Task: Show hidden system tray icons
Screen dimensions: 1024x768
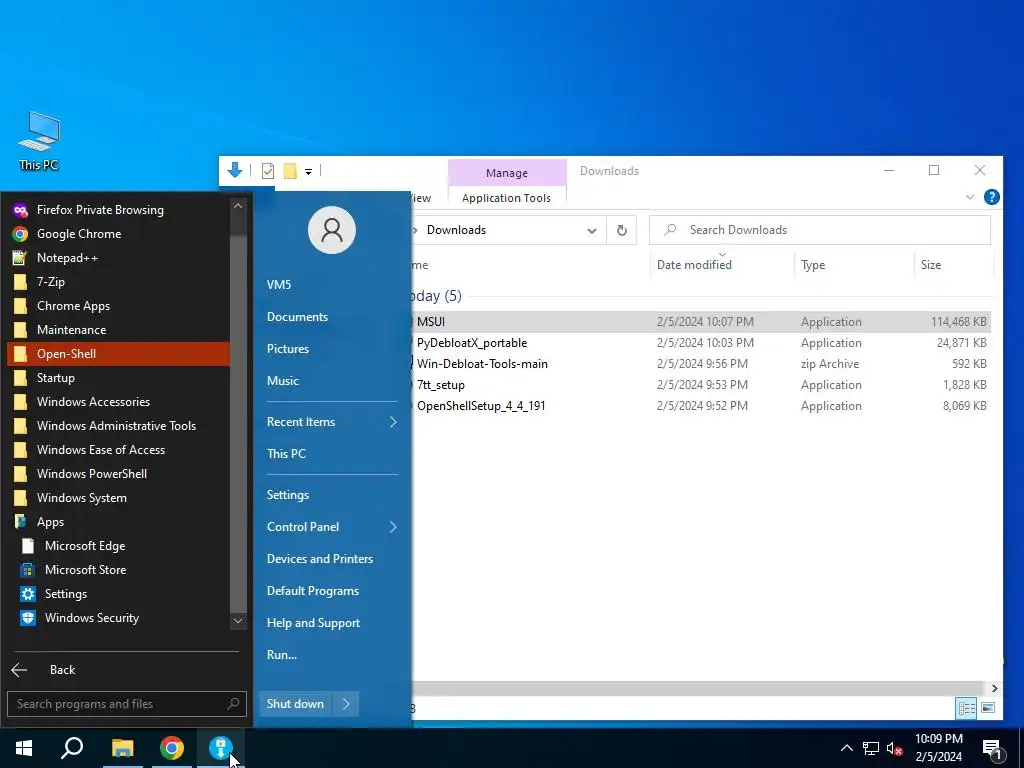Action: click(x=846, y=748)
